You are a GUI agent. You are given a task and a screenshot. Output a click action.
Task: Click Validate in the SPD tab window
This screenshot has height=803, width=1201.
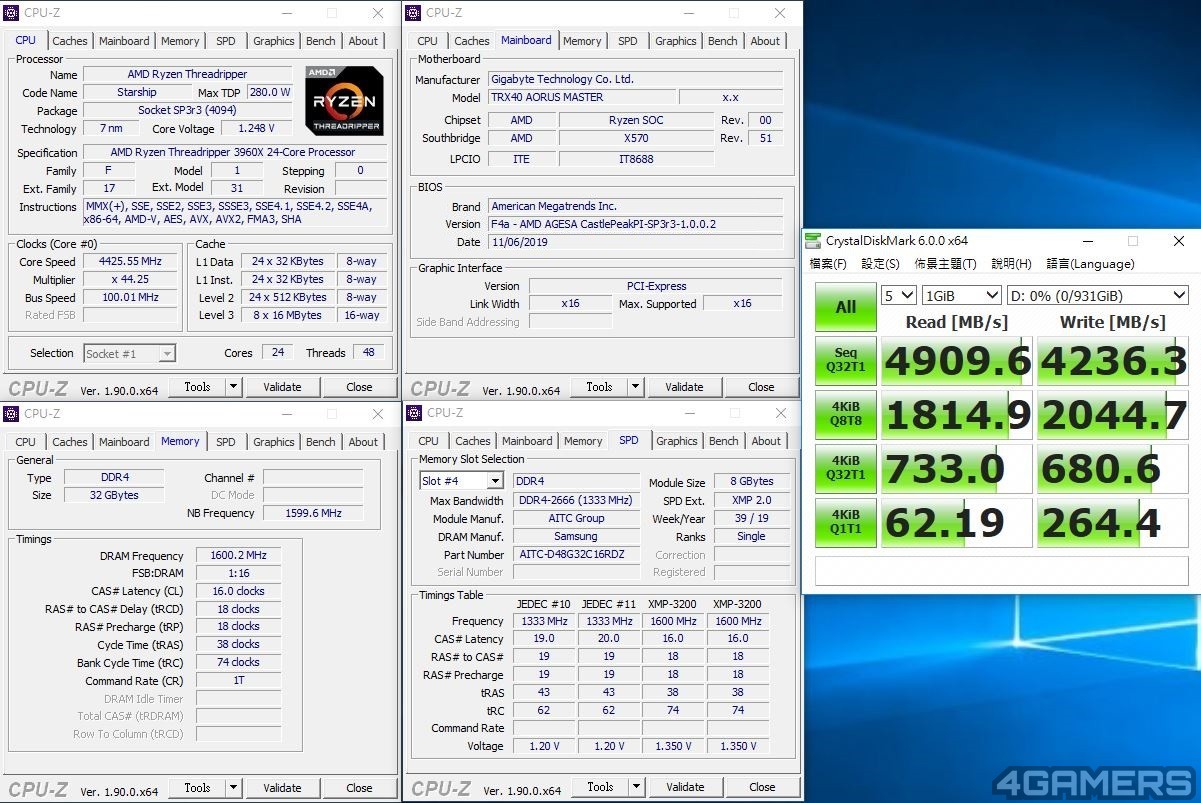(685, 787)
